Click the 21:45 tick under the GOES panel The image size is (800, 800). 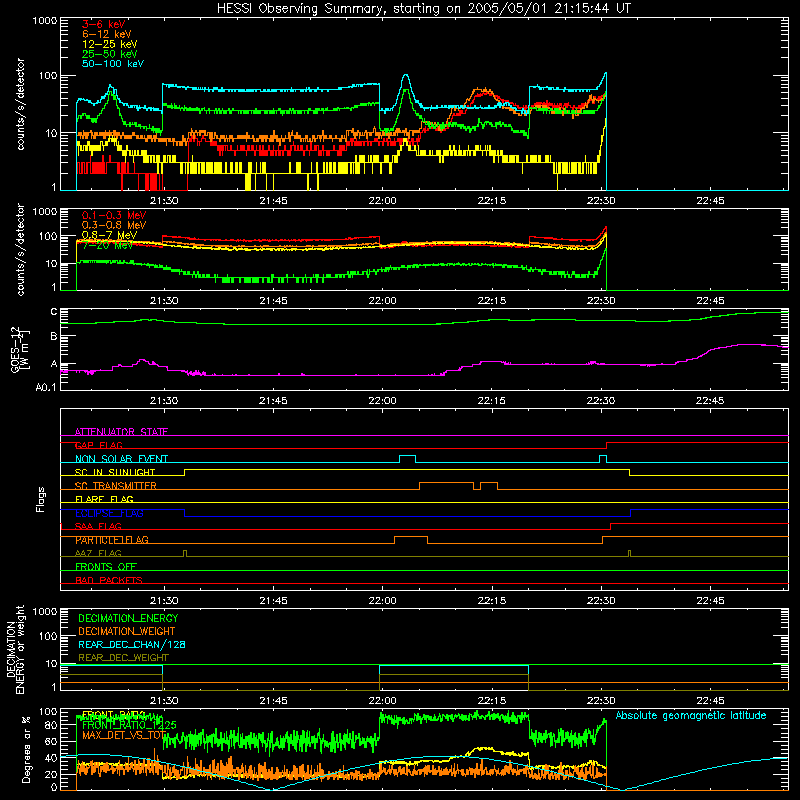pyautogui.click(x=273, y=401)
